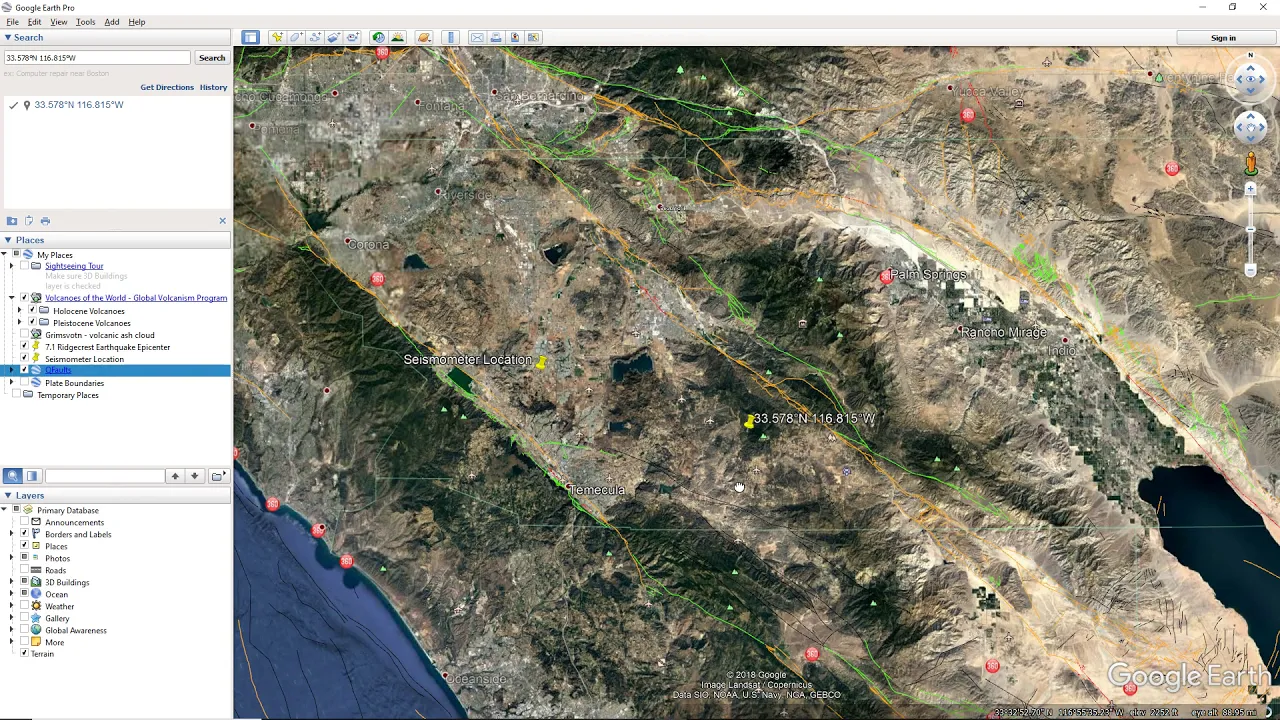Click the Places panel search magnifier icon

12,476
